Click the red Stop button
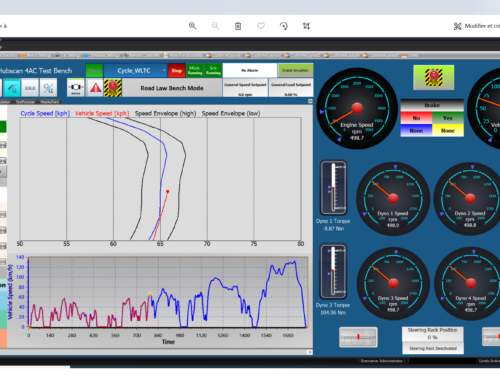500x383 pixels. click(x=176, y=71)
